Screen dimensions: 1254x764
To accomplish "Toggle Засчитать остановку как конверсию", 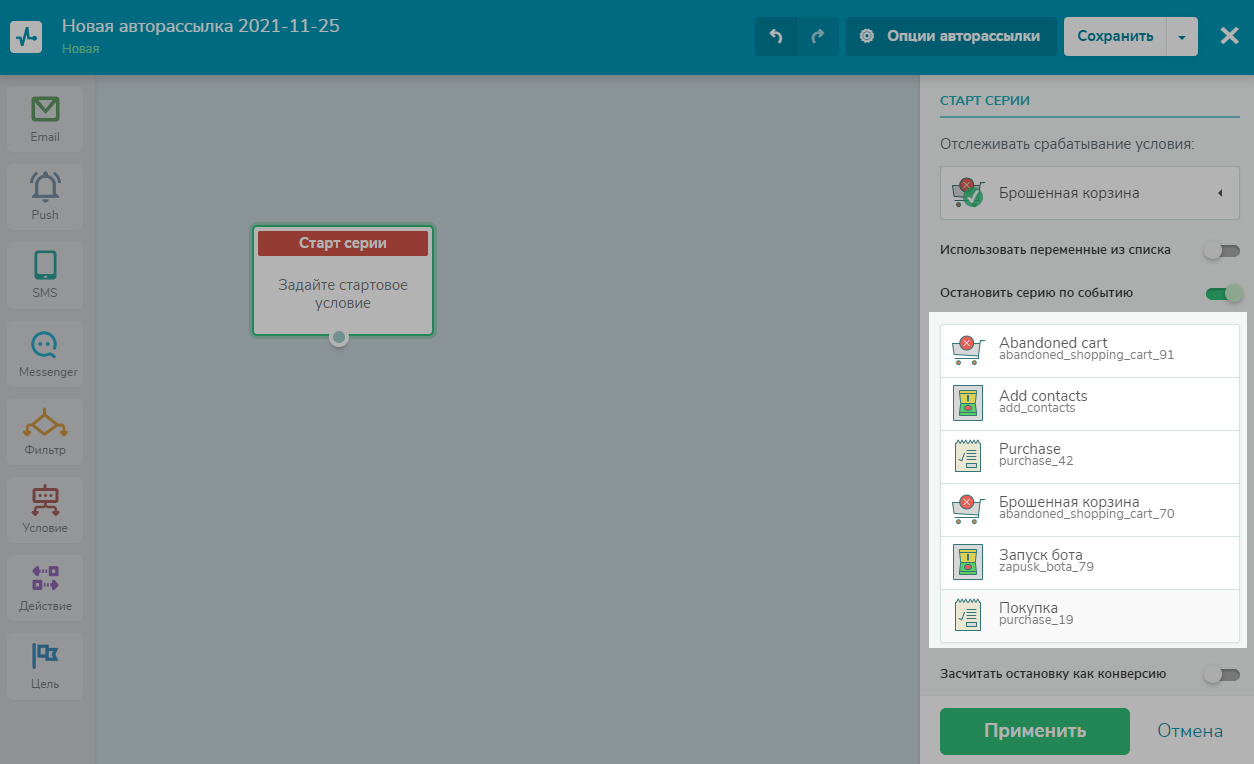I will click(1222, 674).
